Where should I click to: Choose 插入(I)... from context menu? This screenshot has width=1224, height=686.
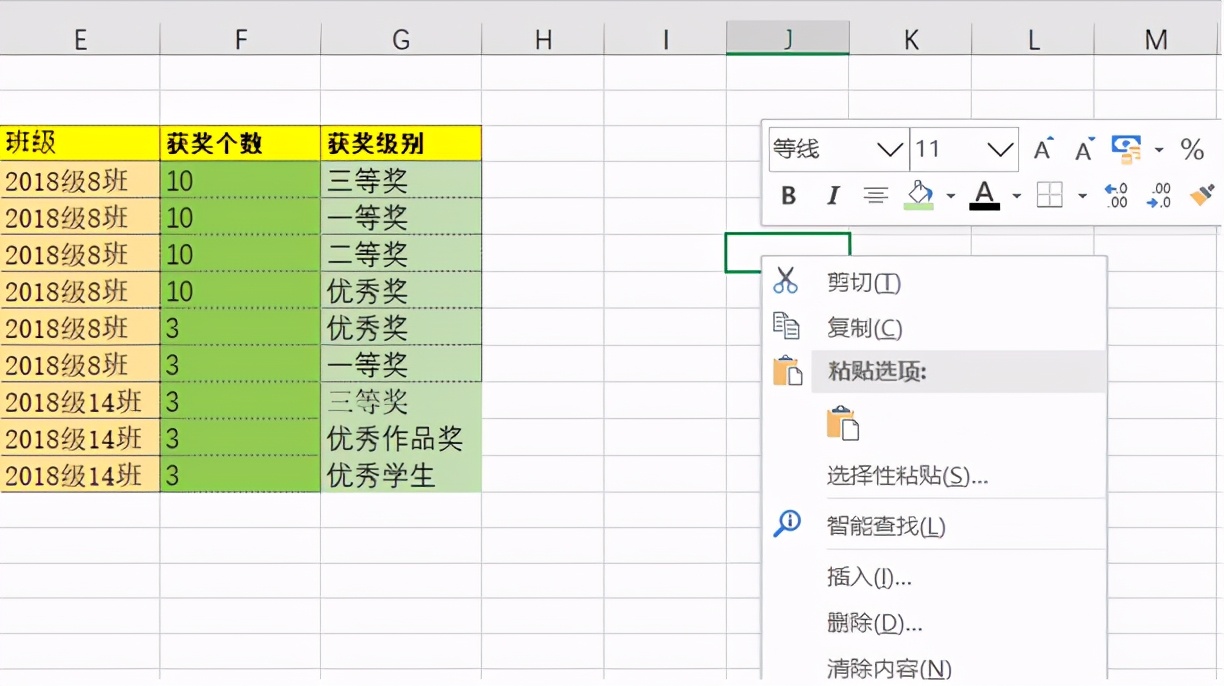coord(935,577)
